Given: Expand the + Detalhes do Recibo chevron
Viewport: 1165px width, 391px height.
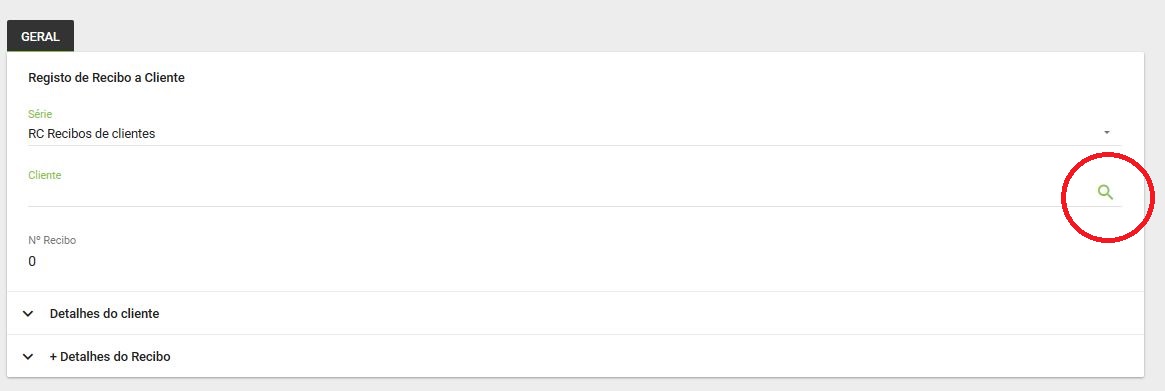Looking at the screenshot, I should click(x=28, y=357).
